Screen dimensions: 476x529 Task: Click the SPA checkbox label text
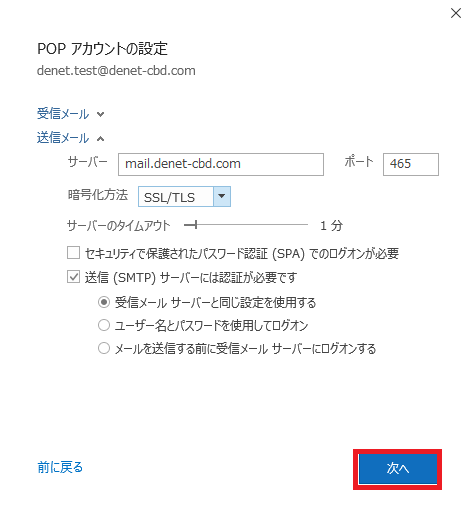coord(242,253)
